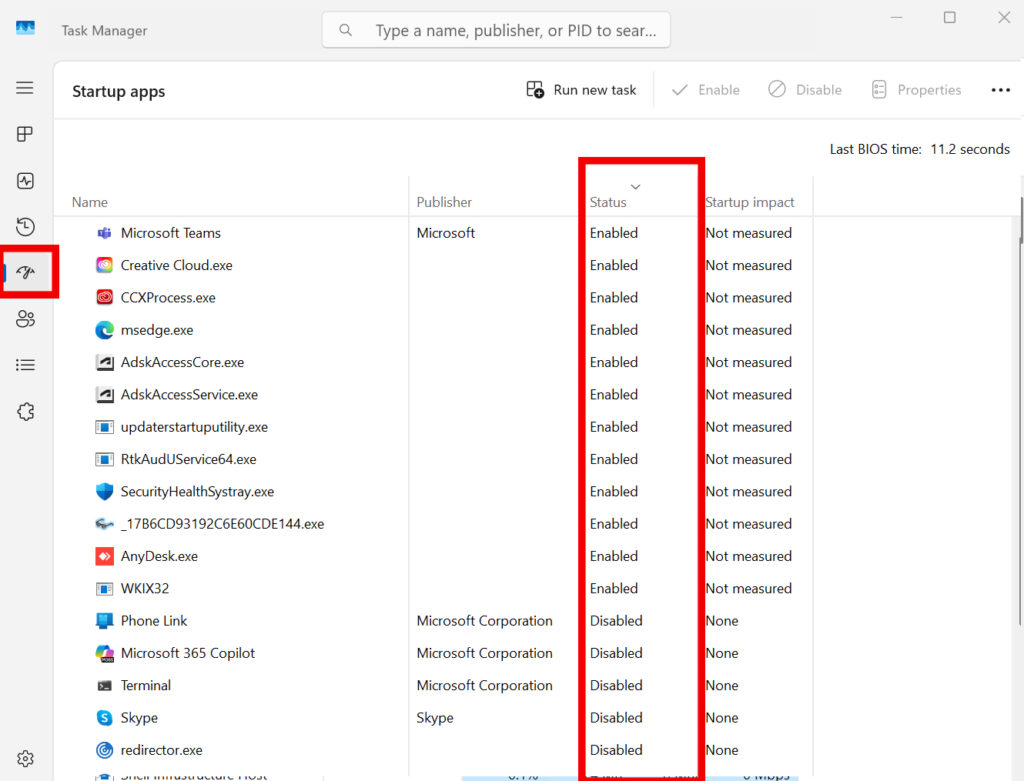Open the Details page icon
This screenshot has width=1024, height=781.
coord(25,365)
